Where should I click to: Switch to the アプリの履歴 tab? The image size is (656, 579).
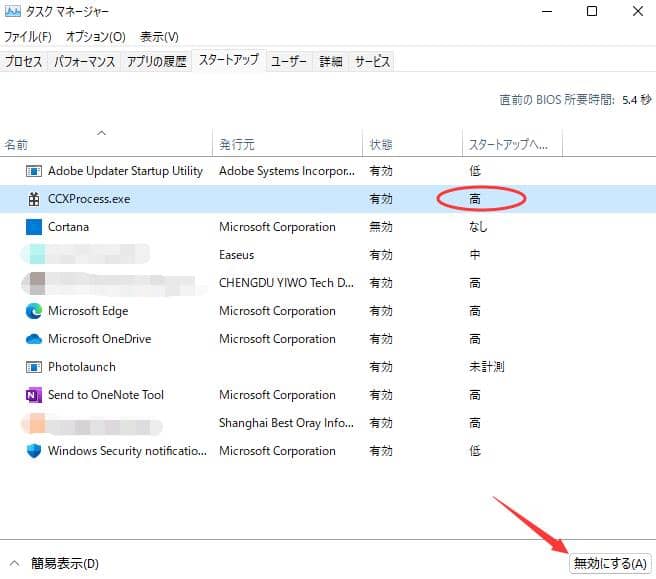(x=156, y=62)
